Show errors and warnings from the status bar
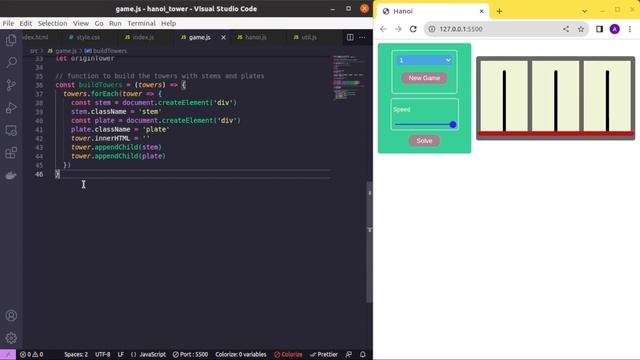This screenshot has height=360, width=640. pyautogui.click(x=31, y=354)
